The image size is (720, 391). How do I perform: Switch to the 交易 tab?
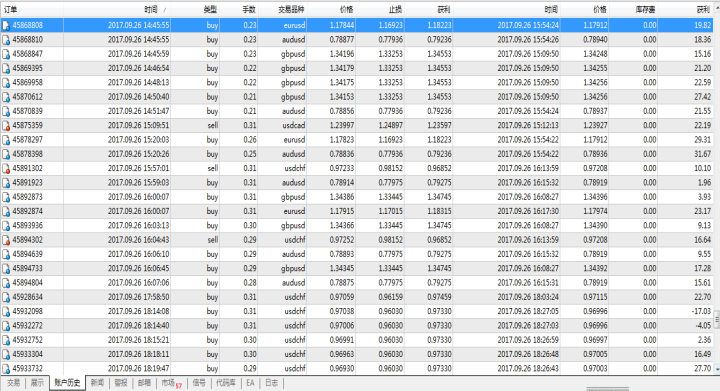click(x=13, y=383)
